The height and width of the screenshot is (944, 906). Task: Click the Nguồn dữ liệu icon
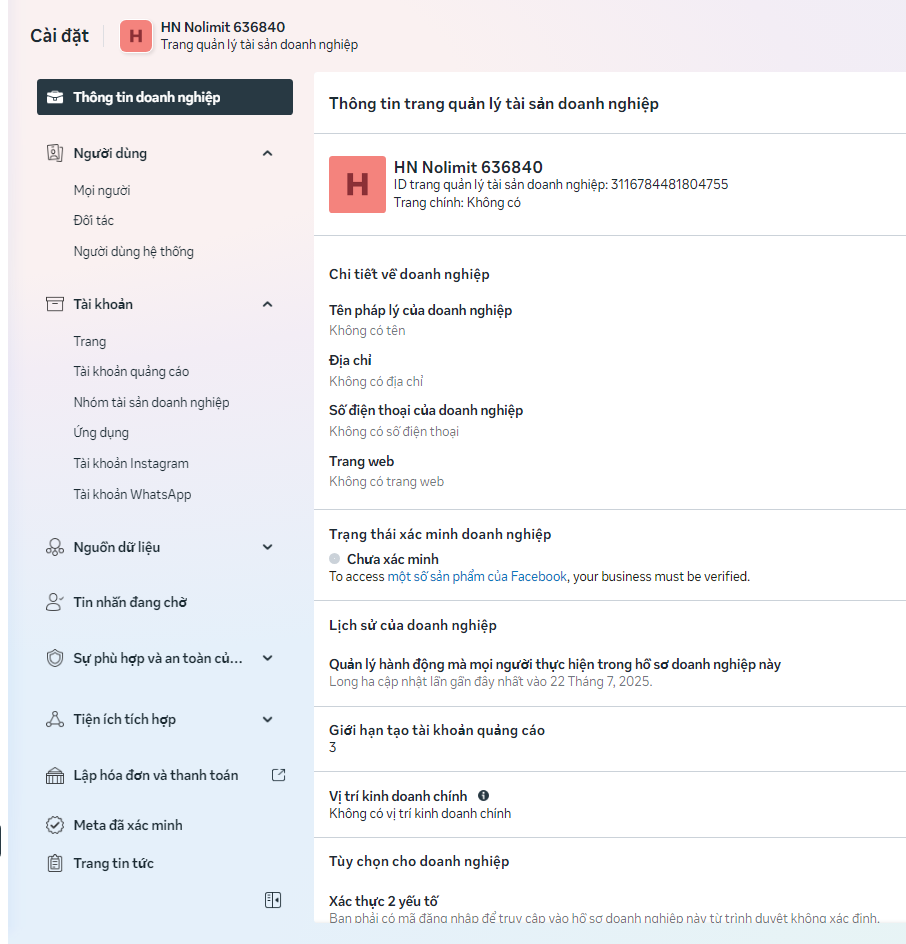(x=55, y=547)
